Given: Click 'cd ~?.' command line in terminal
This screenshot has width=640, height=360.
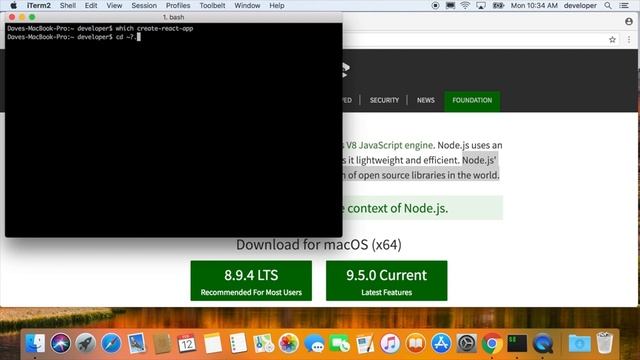Looking at the screenshot, I should (x=73, y=37).
